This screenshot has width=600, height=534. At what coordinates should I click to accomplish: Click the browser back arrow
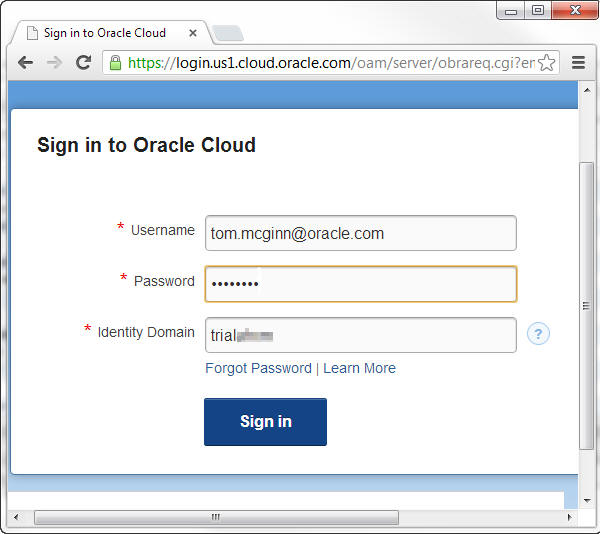(25, 62)
